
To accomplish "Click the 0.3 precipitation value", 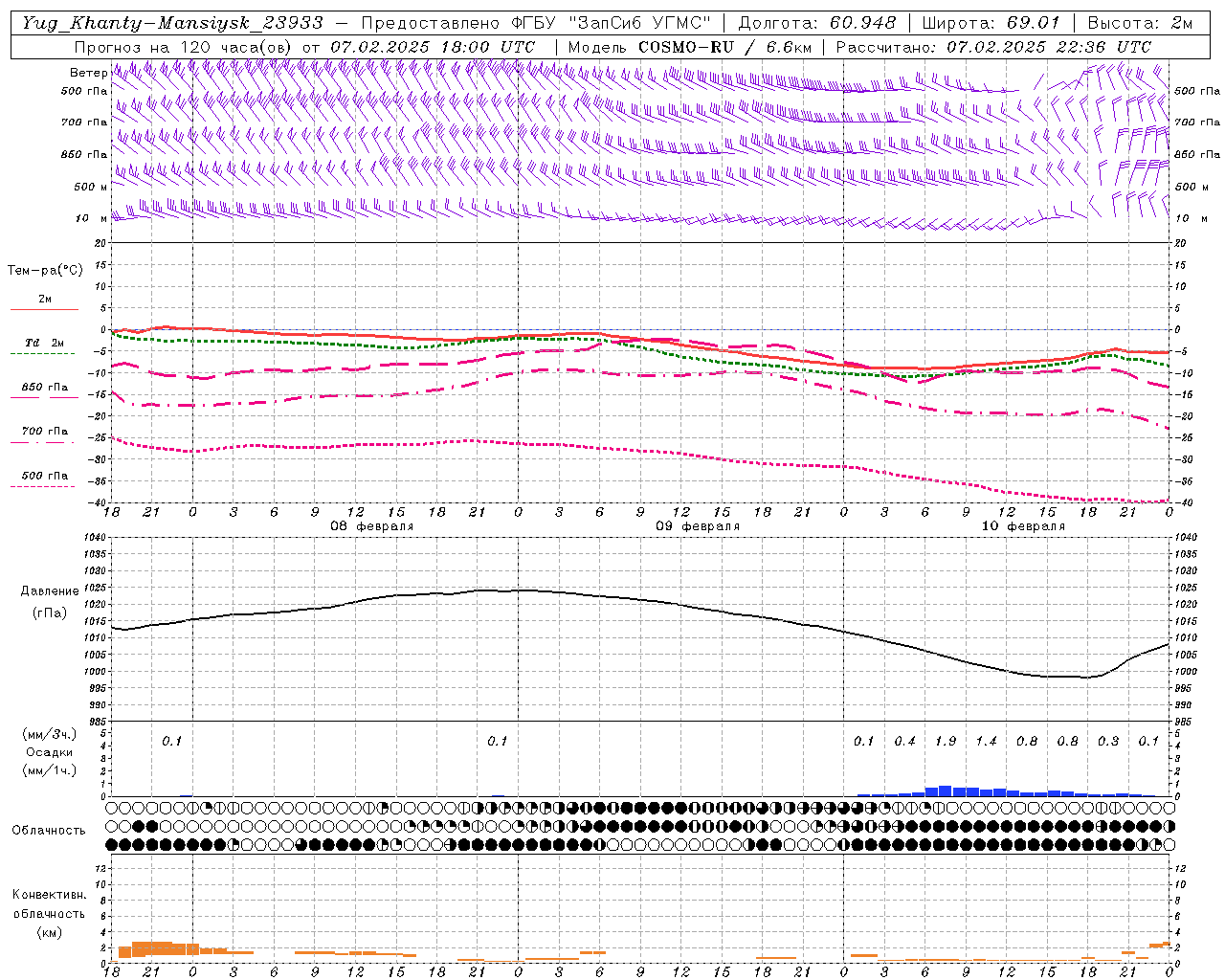I will click(x=1108, y=741).
